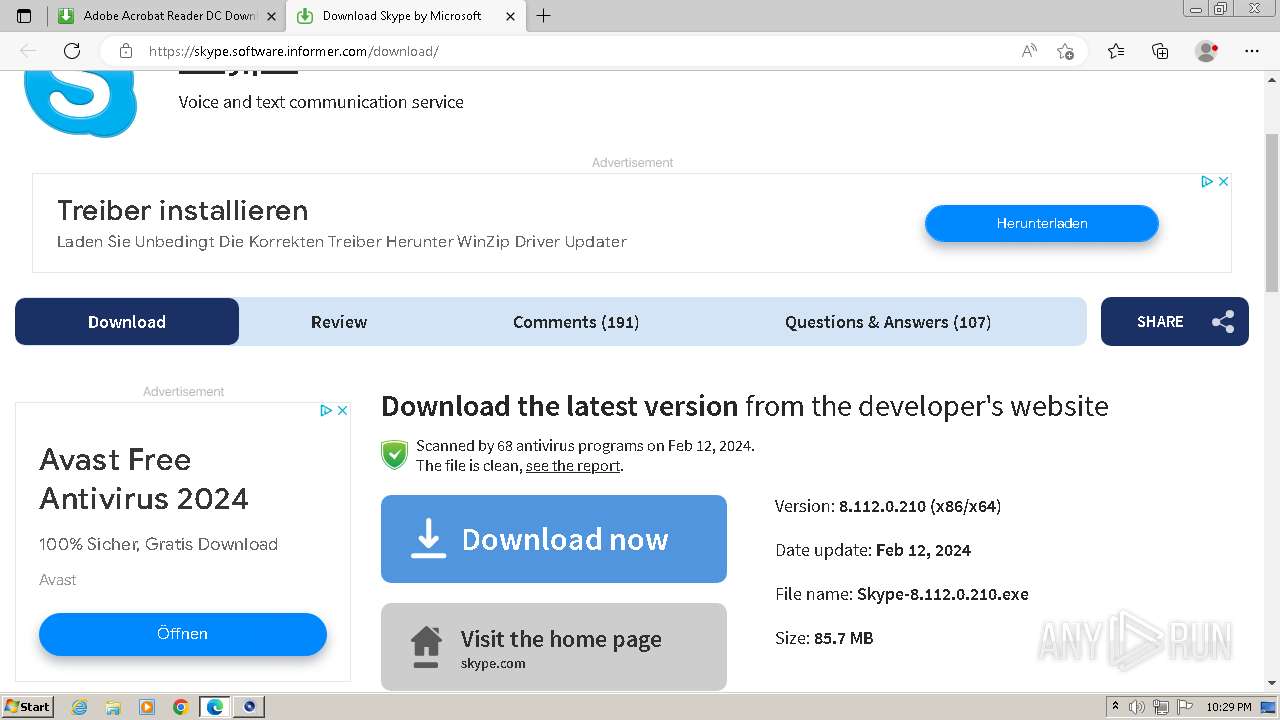Close the Avast Free Antivirus ad
This screenshot has height=720, width=1280.
(x=342, y=410)
